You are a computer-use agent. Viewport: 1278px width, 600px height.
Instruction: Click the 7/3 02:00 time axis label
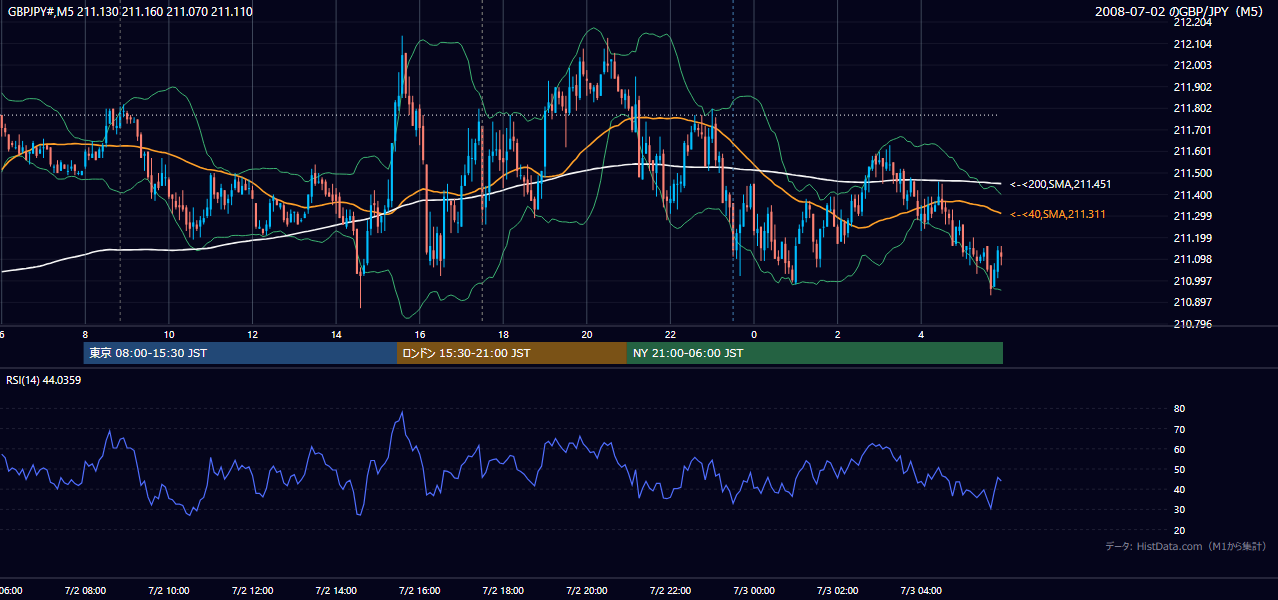pos(838,590)
